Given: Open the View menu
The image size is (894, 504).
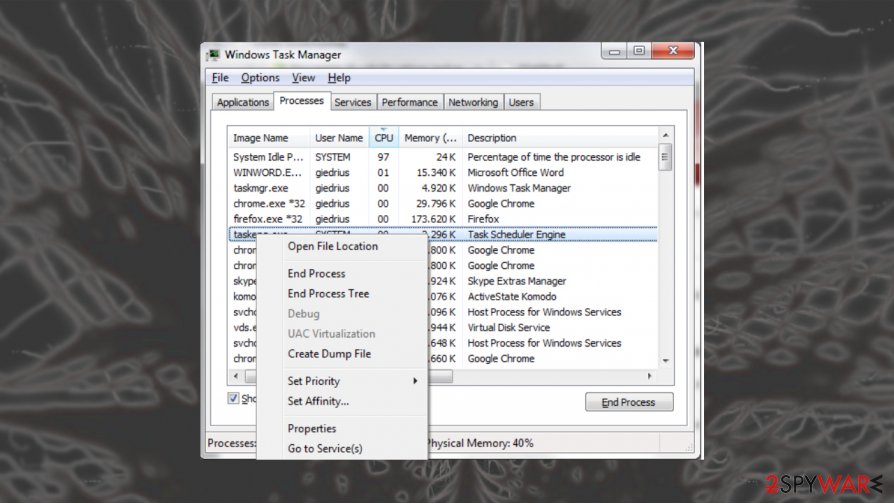Looking at the screenshot, I should pyautogui.click(x=303, y=78).
